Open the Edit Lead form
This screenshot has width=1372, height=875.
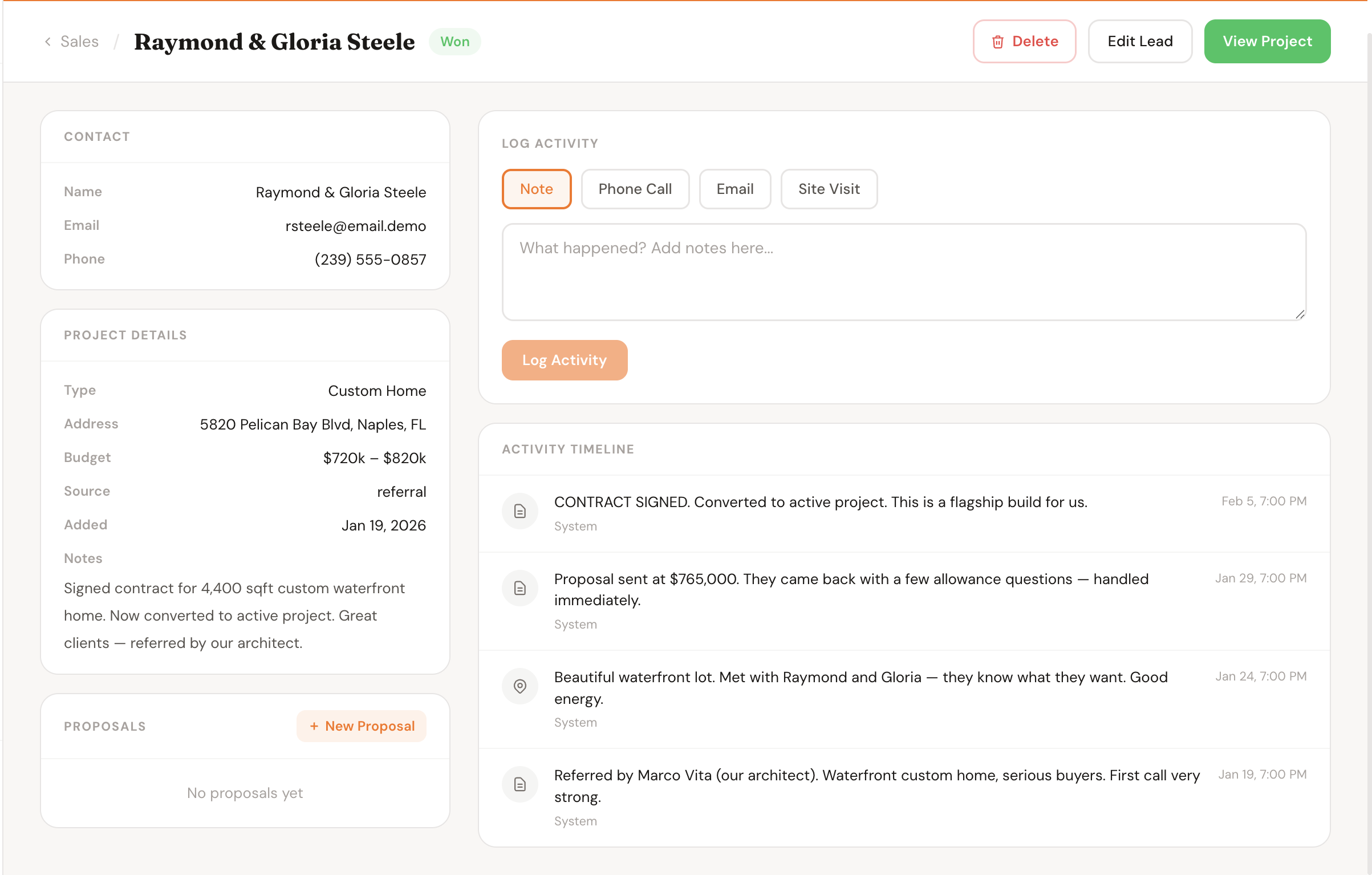[1139, 42]
